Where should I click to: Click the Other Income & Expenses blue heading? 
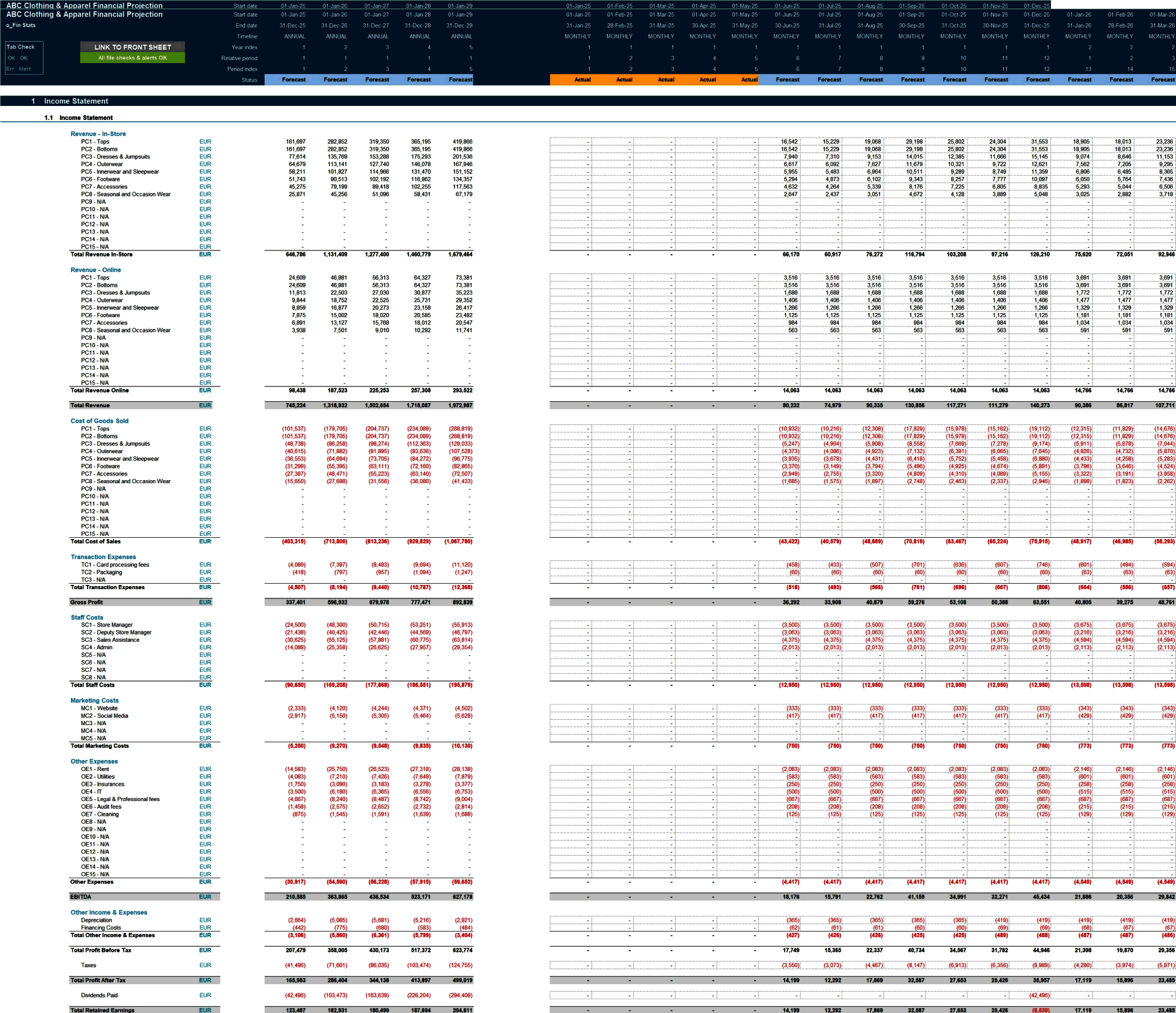(108, 913)
